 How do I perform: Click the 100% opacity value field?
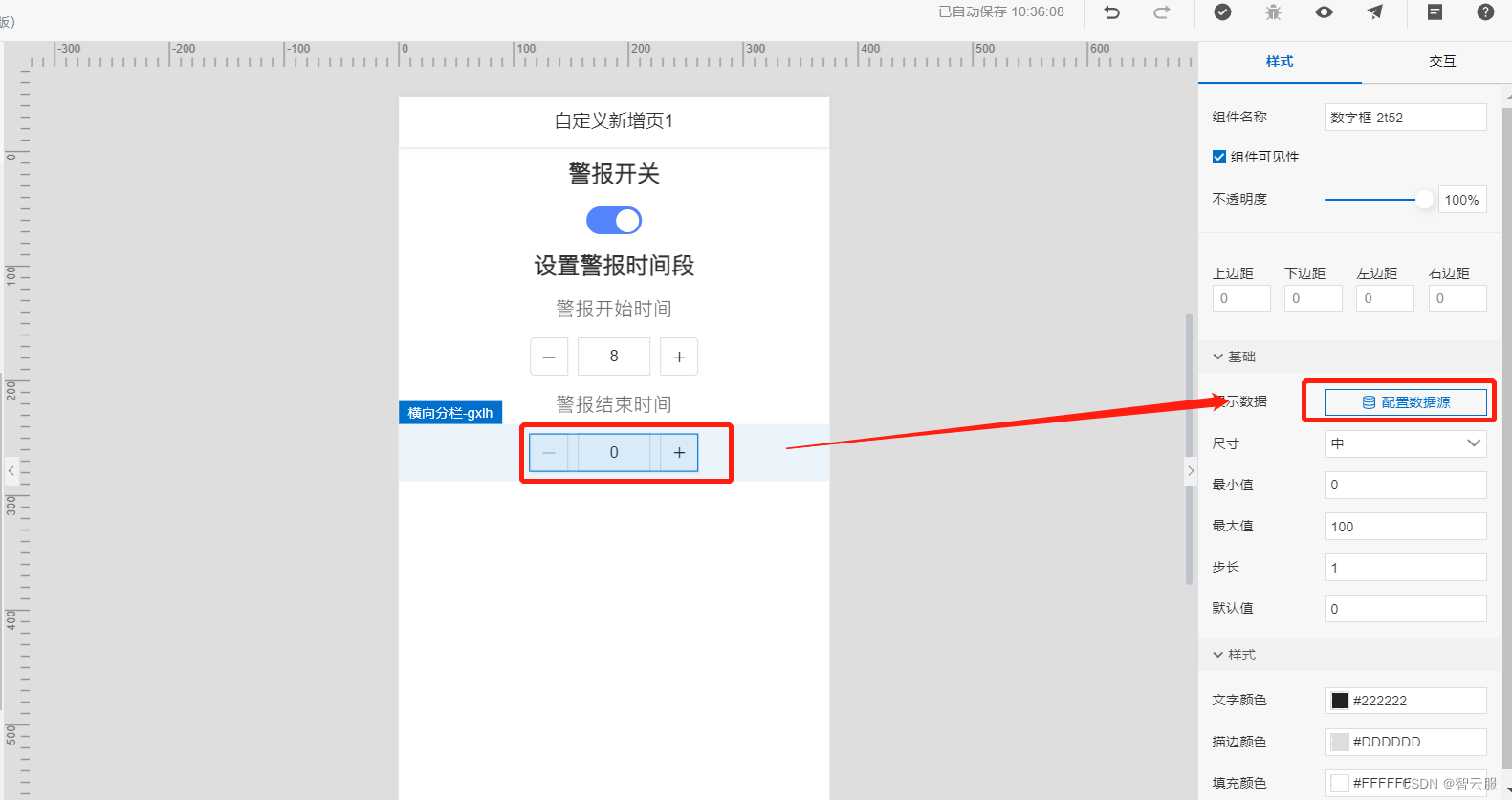tap(1462, 200)
